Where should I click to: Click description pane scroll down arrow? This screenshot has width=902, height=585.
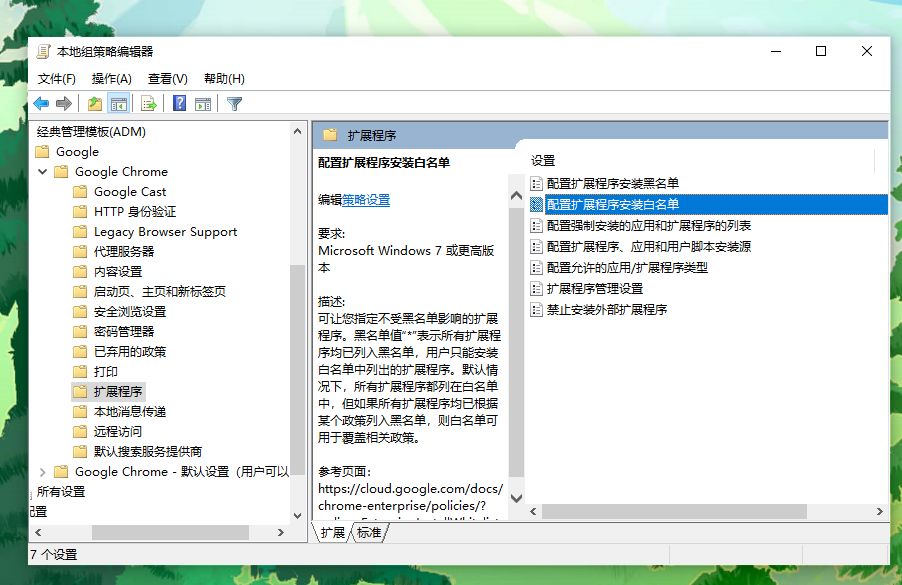(517, 498)
